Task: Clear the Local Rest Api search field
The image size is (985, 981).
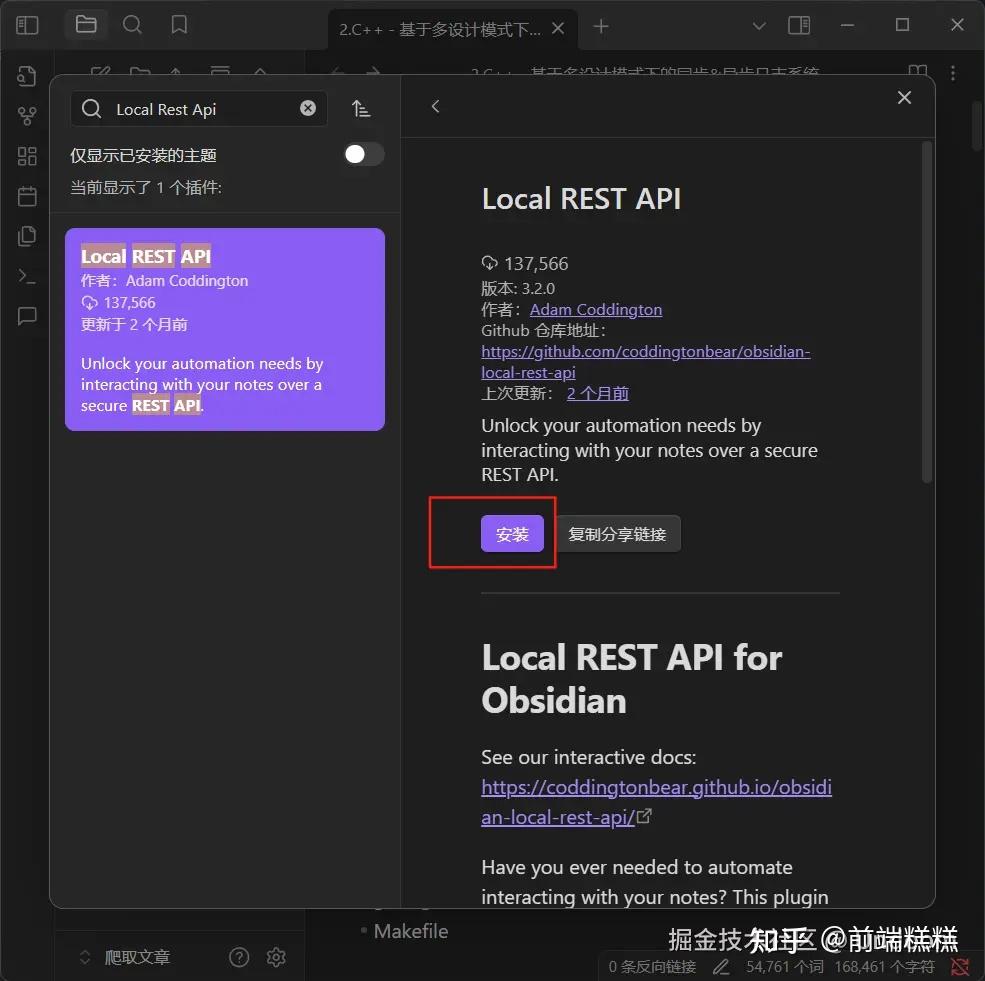Action: [x=308, y=108]
